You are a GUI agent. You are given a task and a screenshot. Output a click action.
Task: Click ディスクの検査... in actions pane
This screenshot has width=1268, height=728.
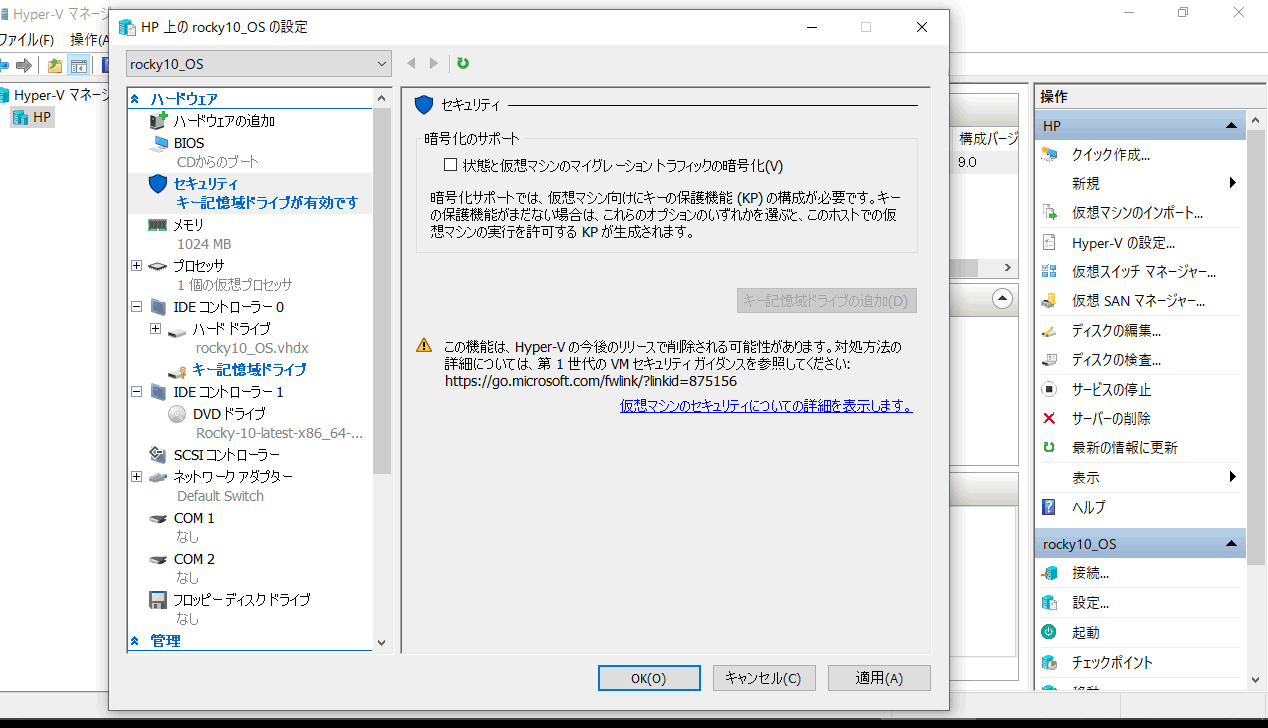(1116, 359)
